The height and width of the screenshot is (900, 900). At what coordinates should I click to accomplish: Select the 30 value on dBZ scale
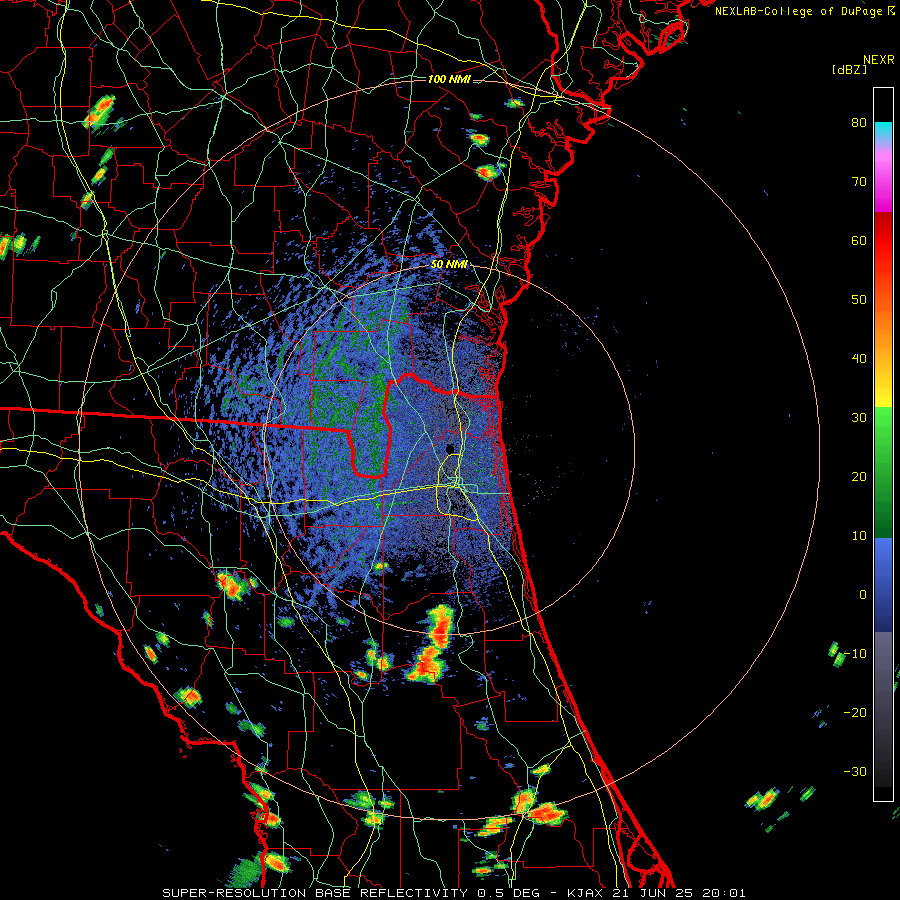click(859, 418)
